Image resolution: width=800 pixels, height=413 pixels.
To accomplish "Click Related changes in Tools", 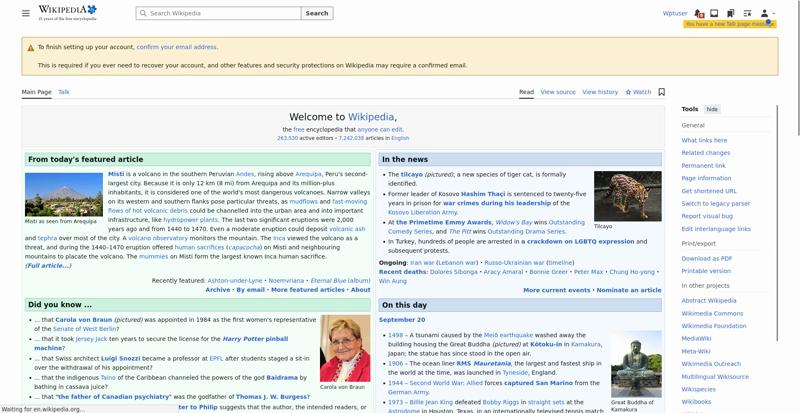I will tap(706, 153).
